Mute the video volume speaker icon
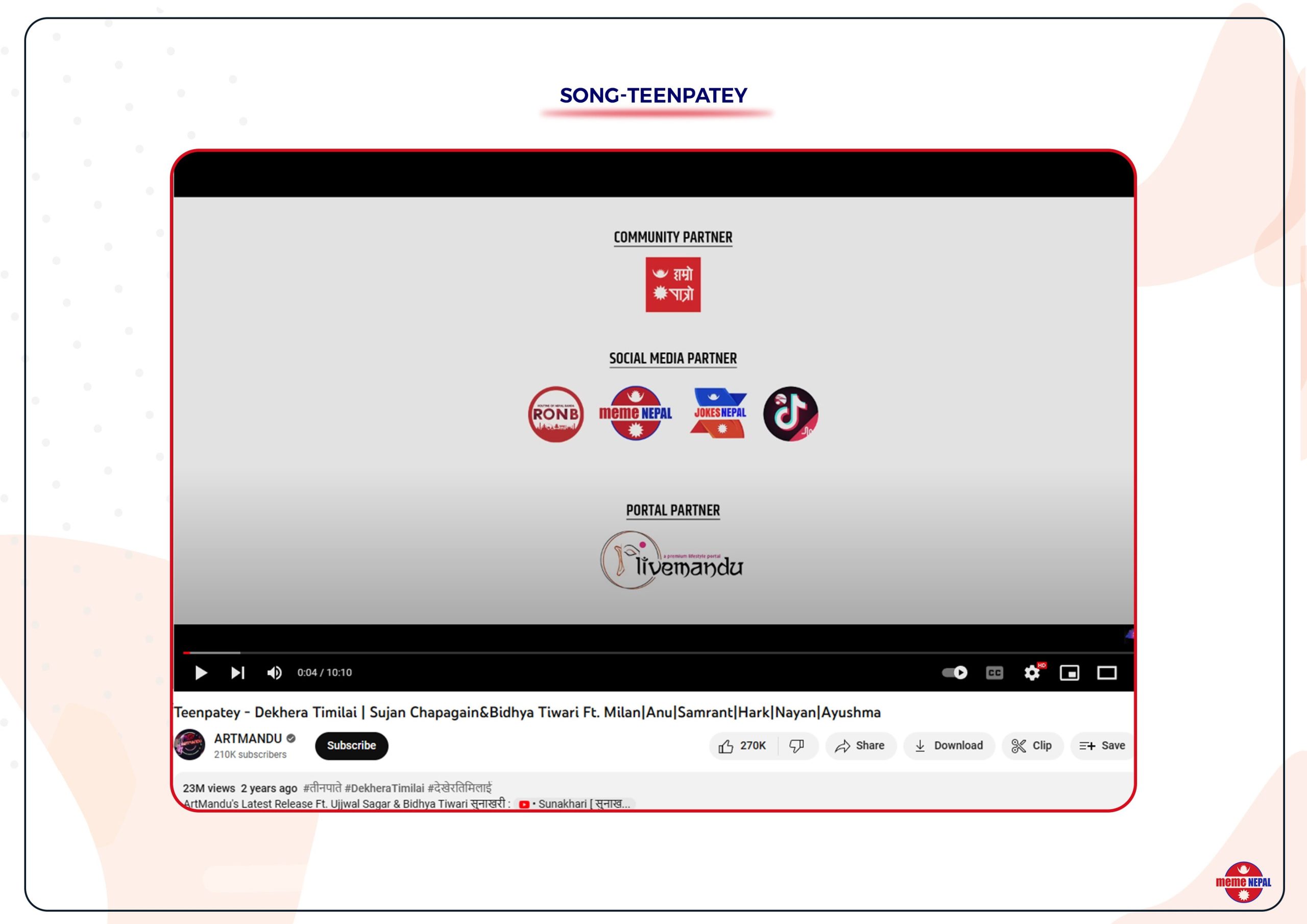 click(x=274, y=673)
